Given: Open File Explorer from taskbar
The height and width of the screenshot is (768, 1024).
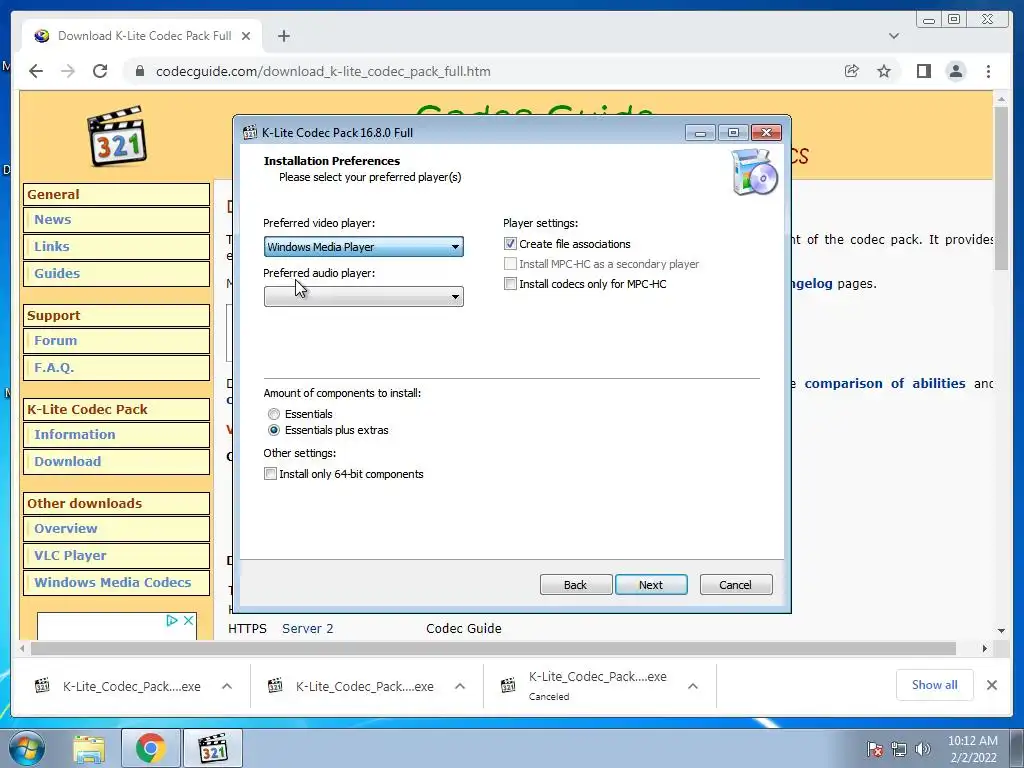Looking at the screenshot, I should pyautogui.click(x=89, y=748).
